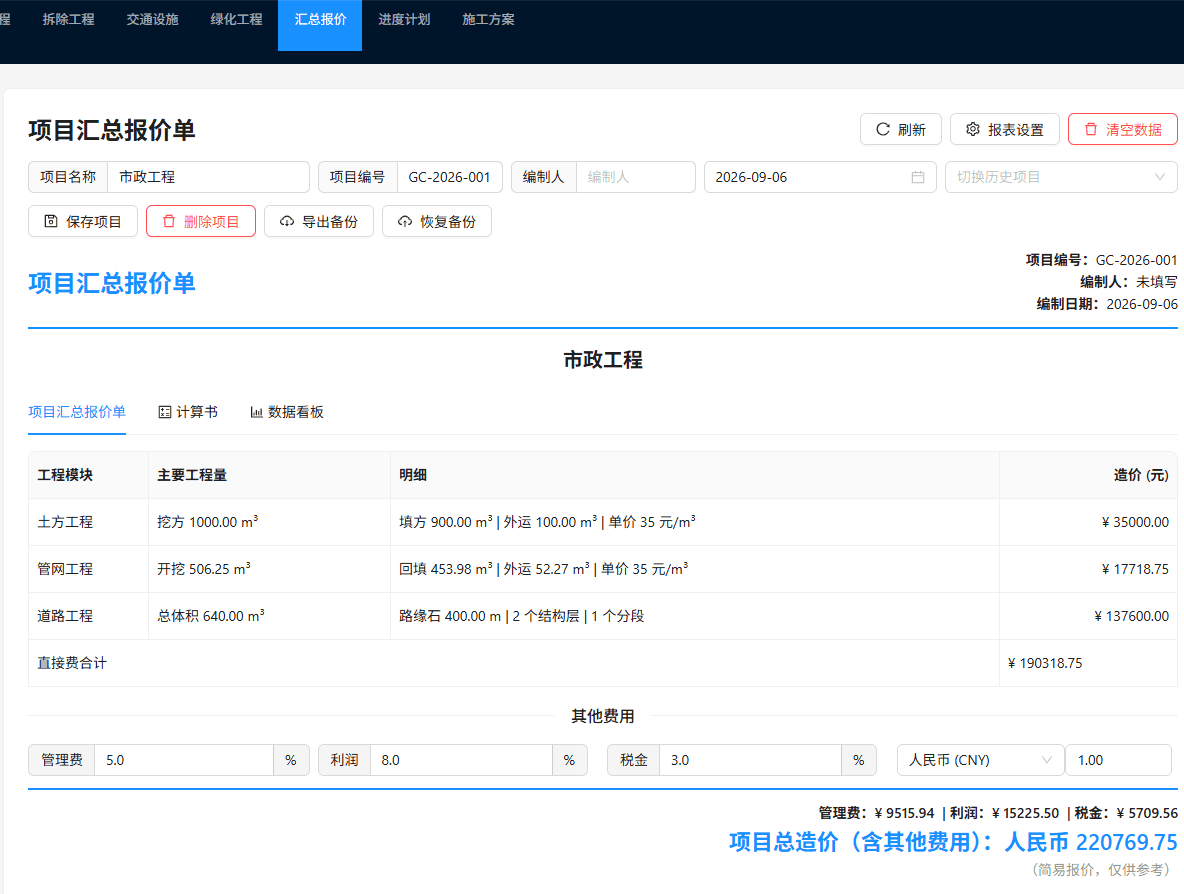
Task: Focus the 项目名称 input with 市政工程
Action: coord(208,177)
